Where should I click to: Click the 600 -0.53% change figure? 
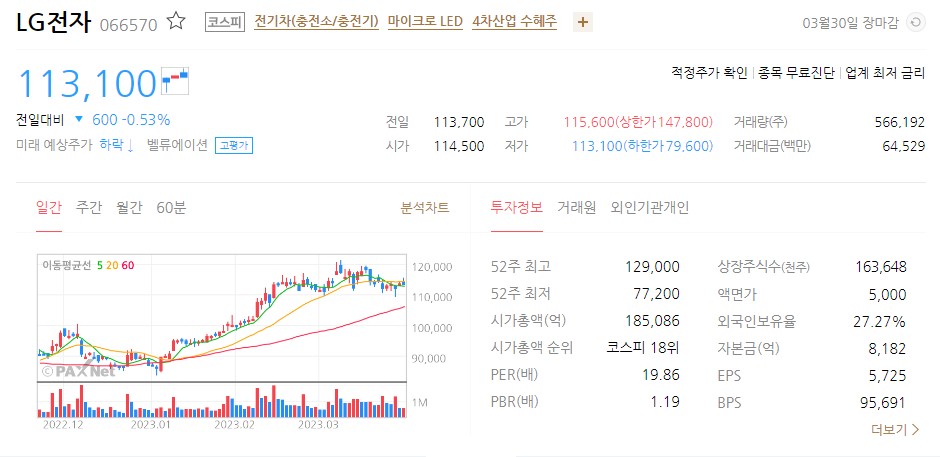[x=131, y=119]
